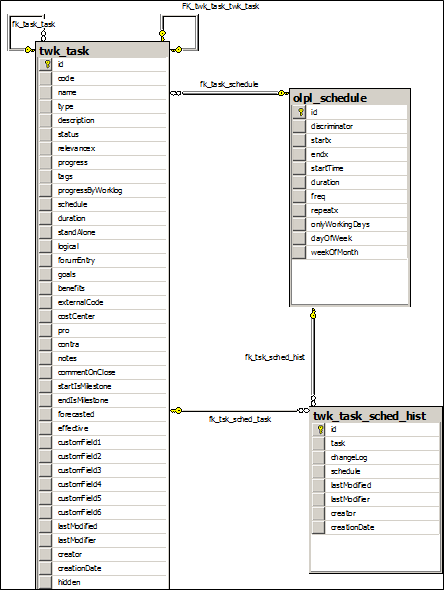Viewport: 444px width, 590px height.
Task: Click the row selector box beside pro
Action: point(46,330)
